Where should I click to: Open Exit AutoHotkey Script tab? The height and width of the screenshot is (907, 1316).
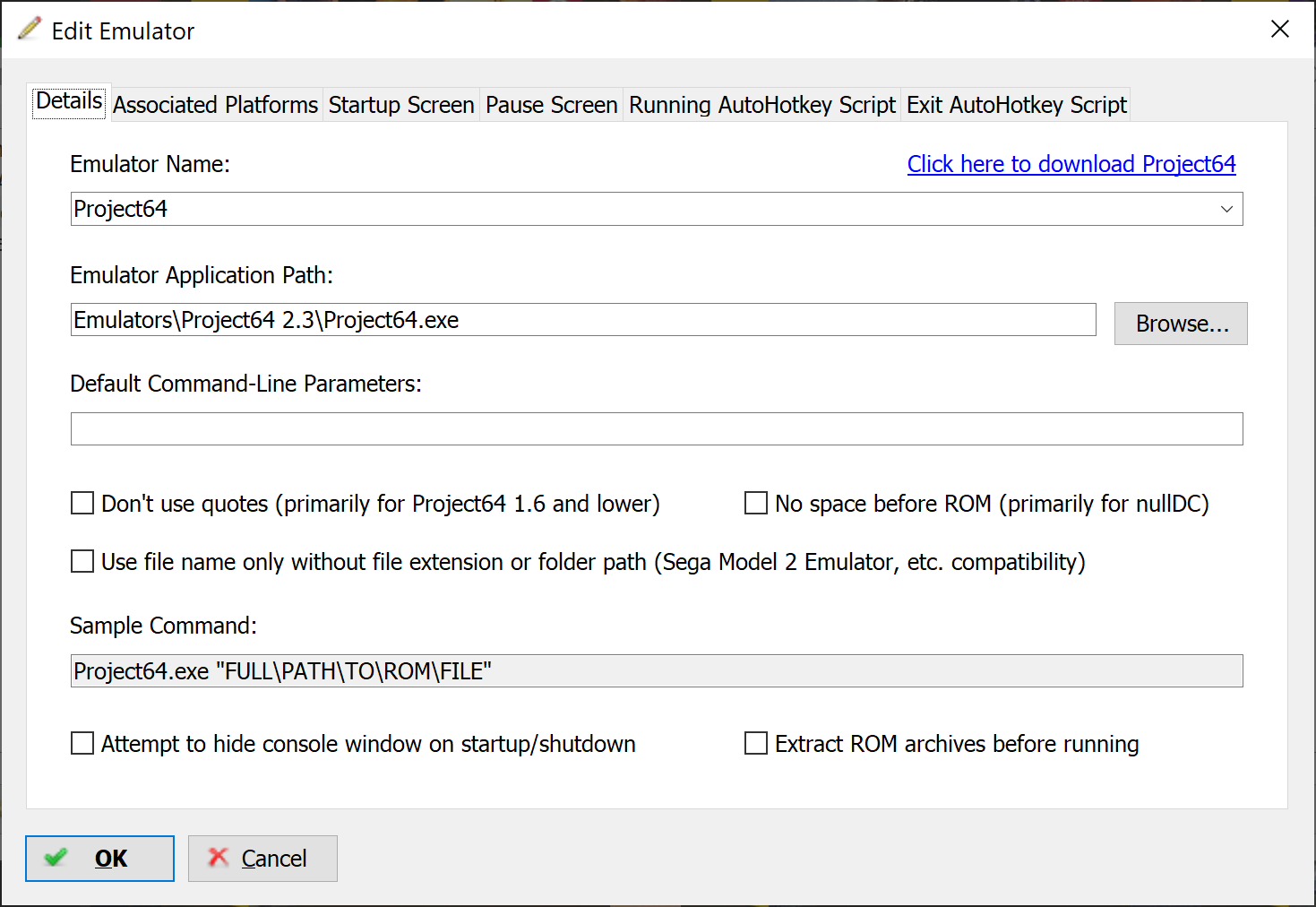[1017, 105]
